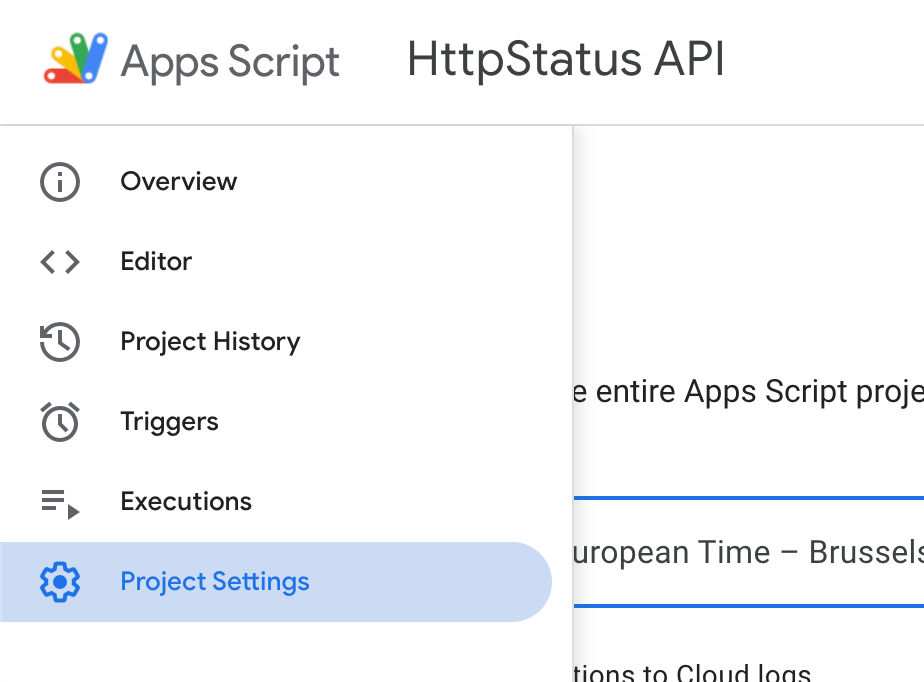
Task: Click the Editor code brackets icon
Action: [60, 262]
